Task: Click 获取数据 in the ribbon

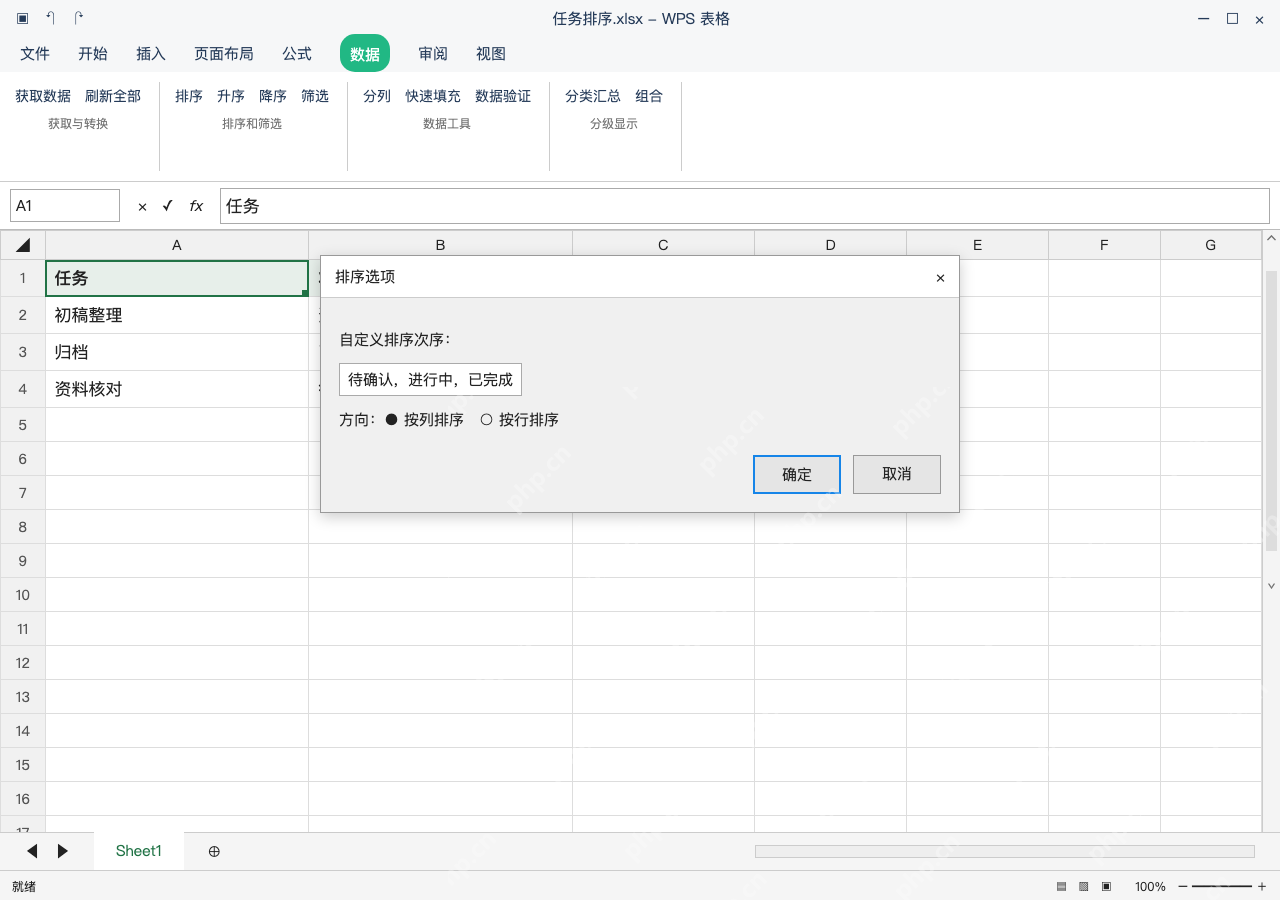Action: [x=43, y=96]
